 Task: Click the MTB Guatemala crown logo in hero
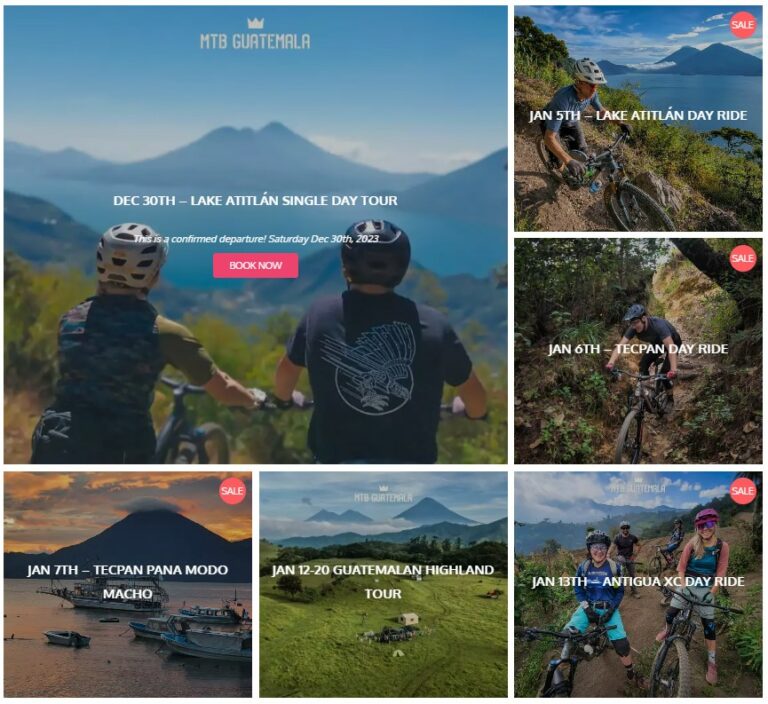pos(255,34)
